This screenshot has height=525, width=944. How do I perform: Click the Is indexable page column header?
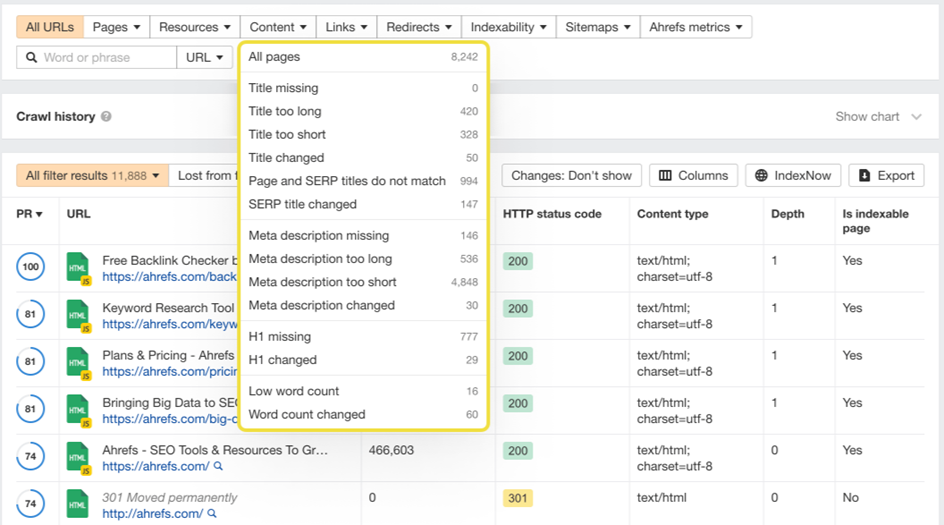click(875, 221)
